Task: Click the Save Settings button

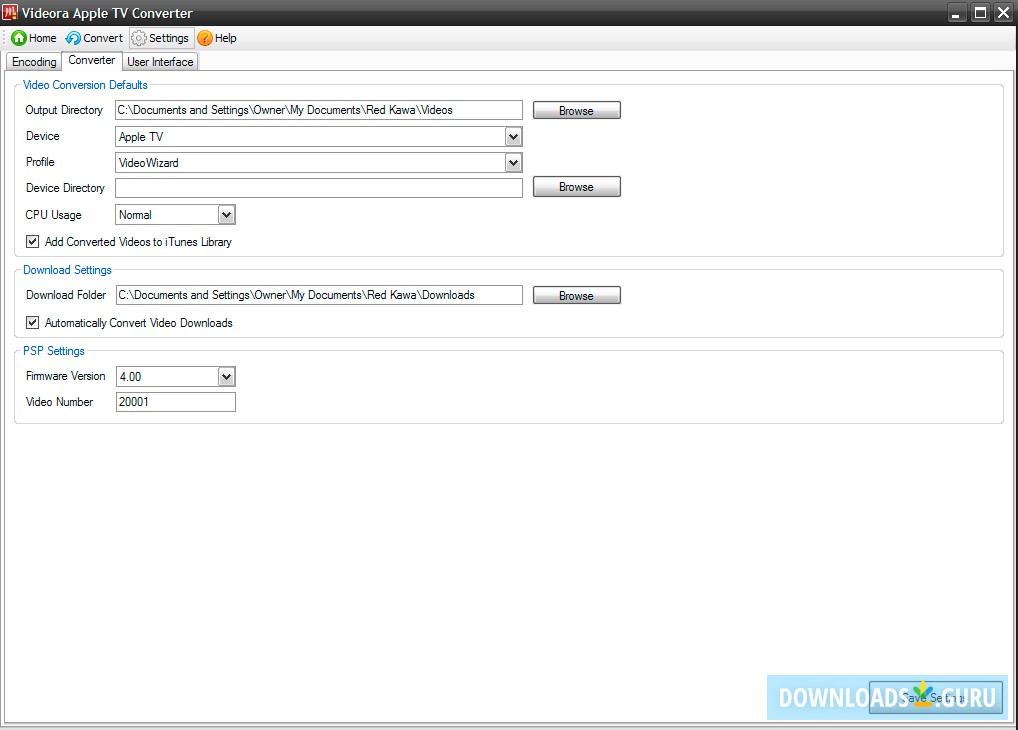Action: pos(936,697)
